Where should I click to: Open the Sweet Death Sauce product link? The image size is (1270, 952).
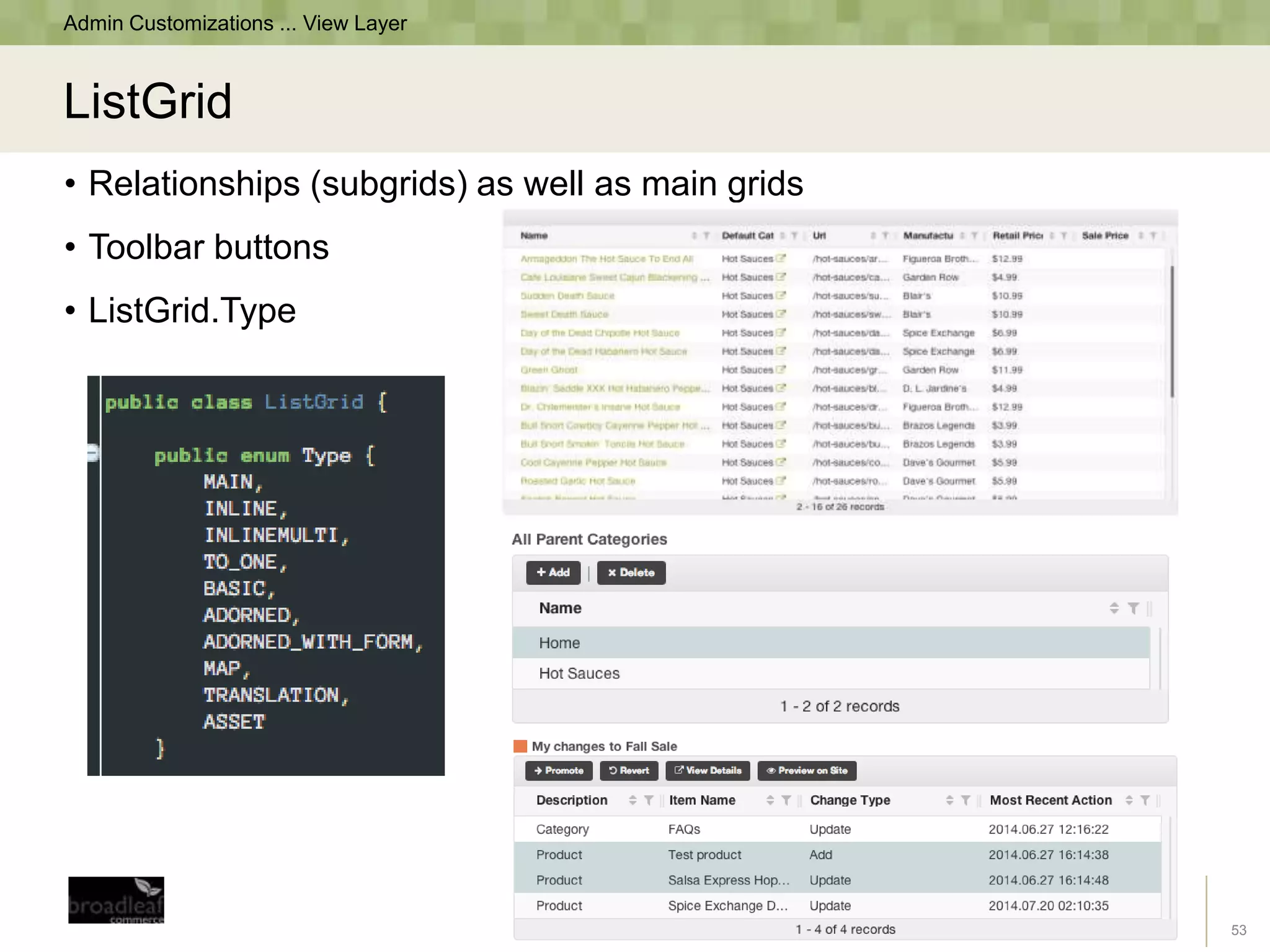[x=564, y=314]
